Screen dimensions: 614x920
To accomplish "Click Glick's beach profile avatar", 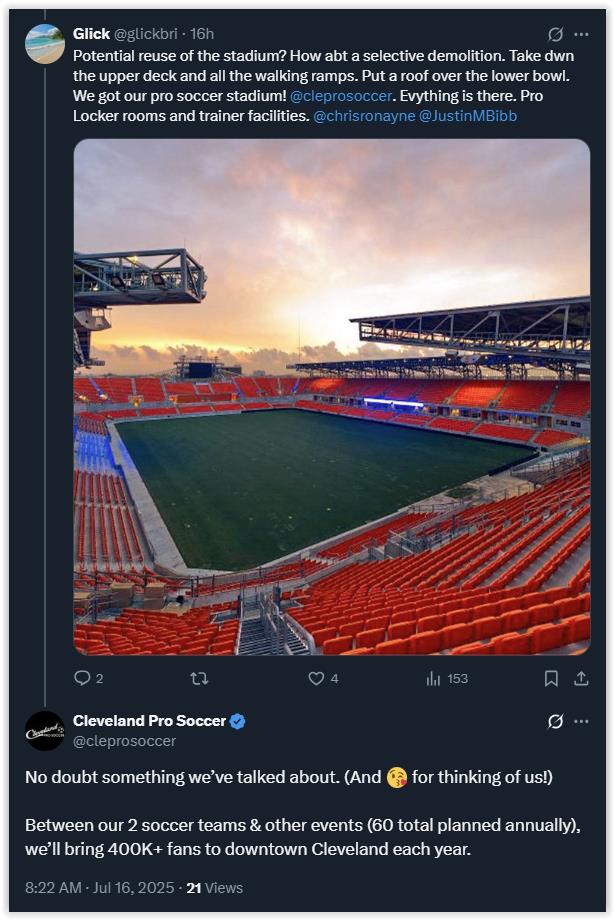I will [45, 44].
